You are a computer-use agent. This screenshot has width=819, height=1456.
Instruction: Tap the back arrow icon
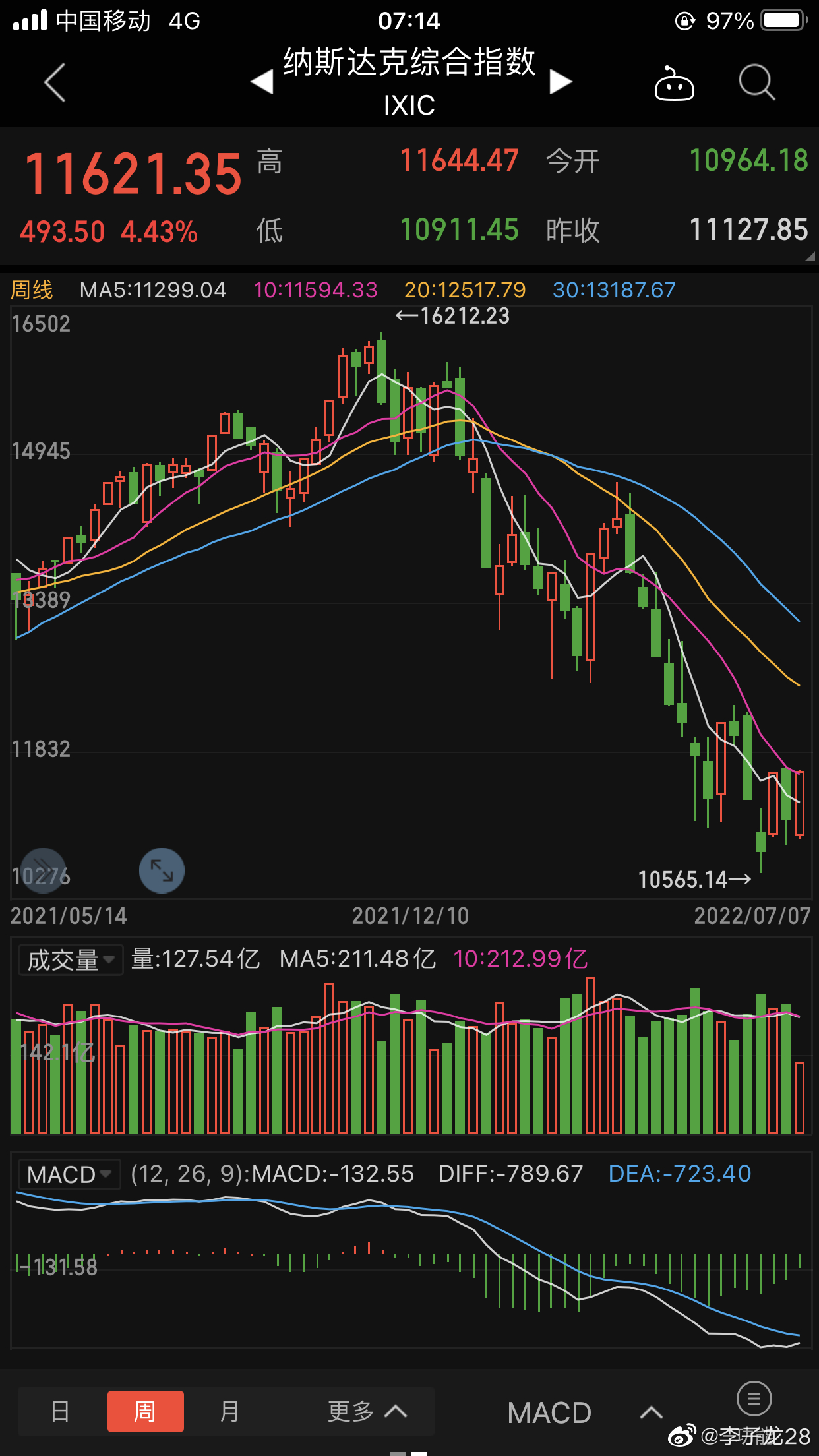(x=55, y=82)
